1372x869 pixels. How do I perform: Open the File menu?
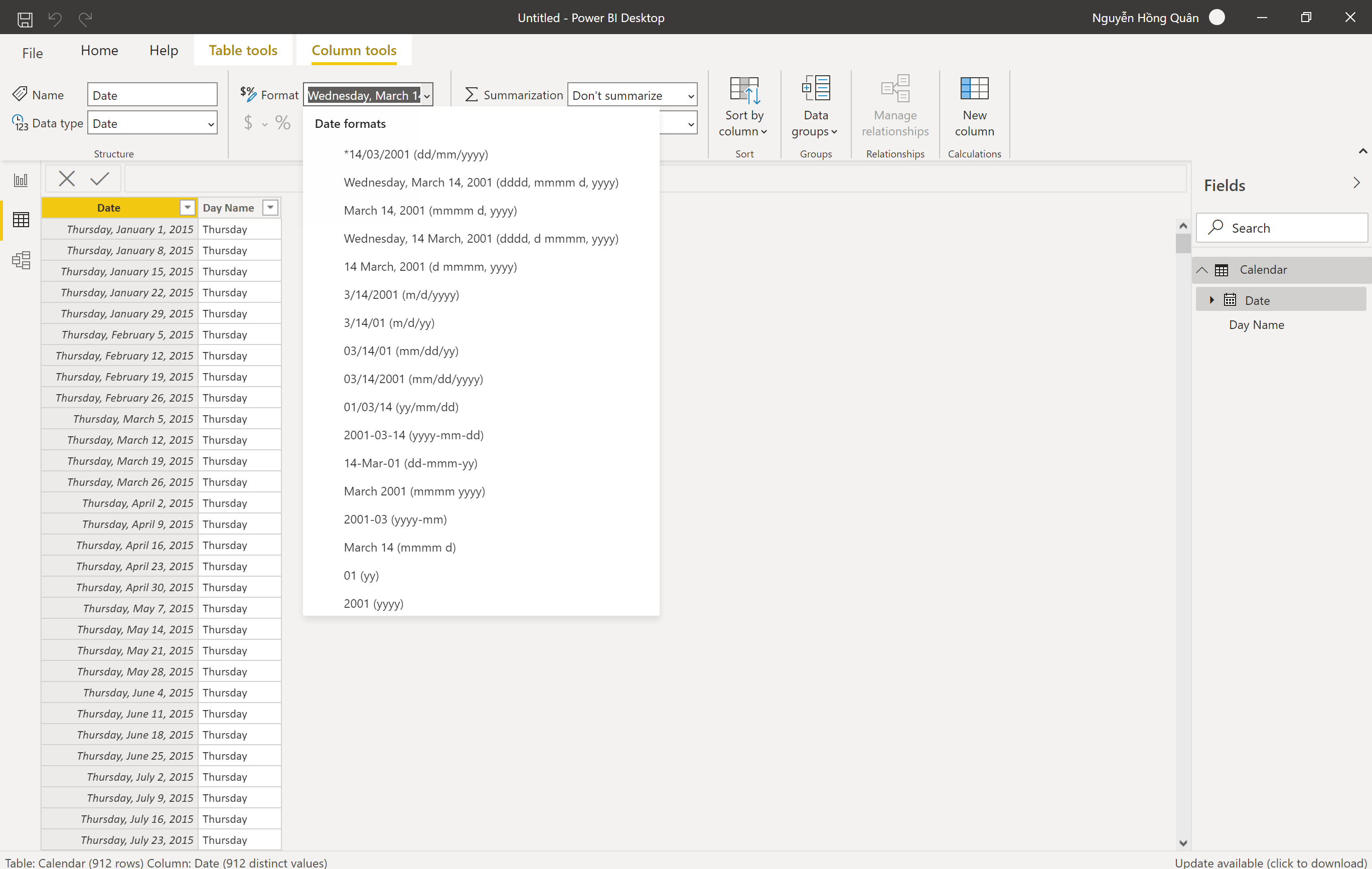click(33, 53)
